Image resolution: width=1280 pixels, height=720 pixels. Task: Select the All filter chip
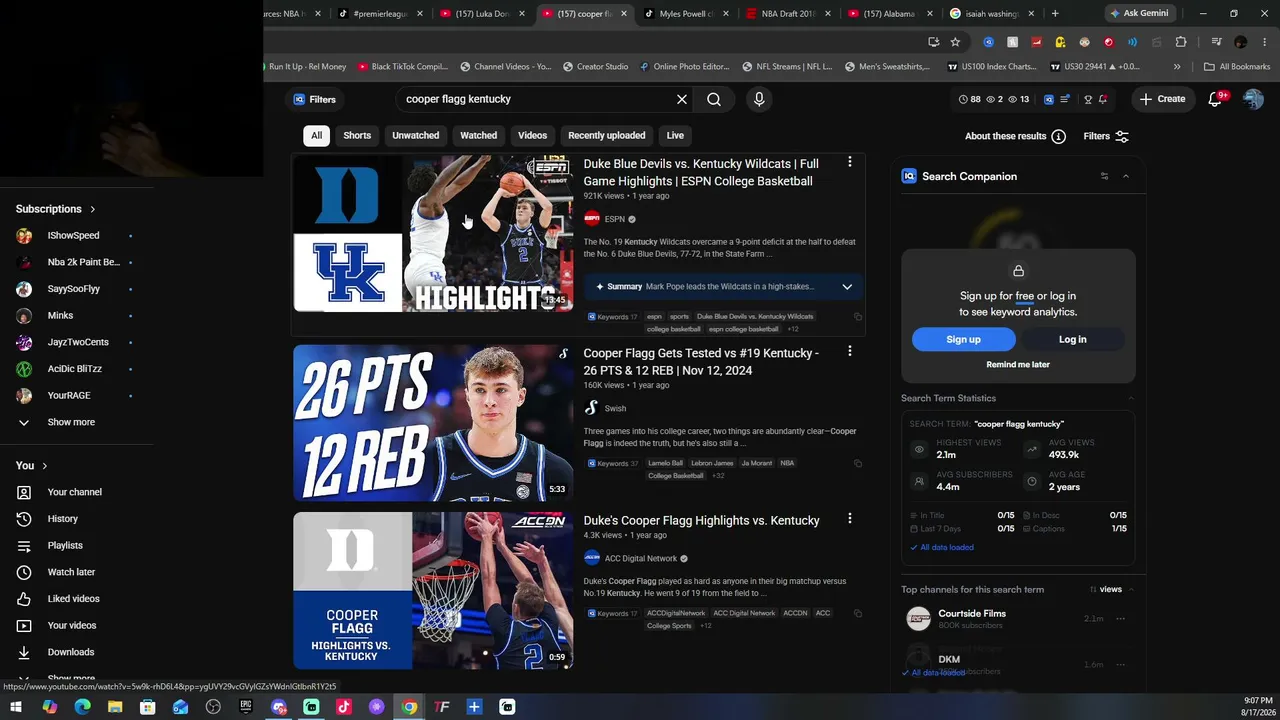(316, 135)
